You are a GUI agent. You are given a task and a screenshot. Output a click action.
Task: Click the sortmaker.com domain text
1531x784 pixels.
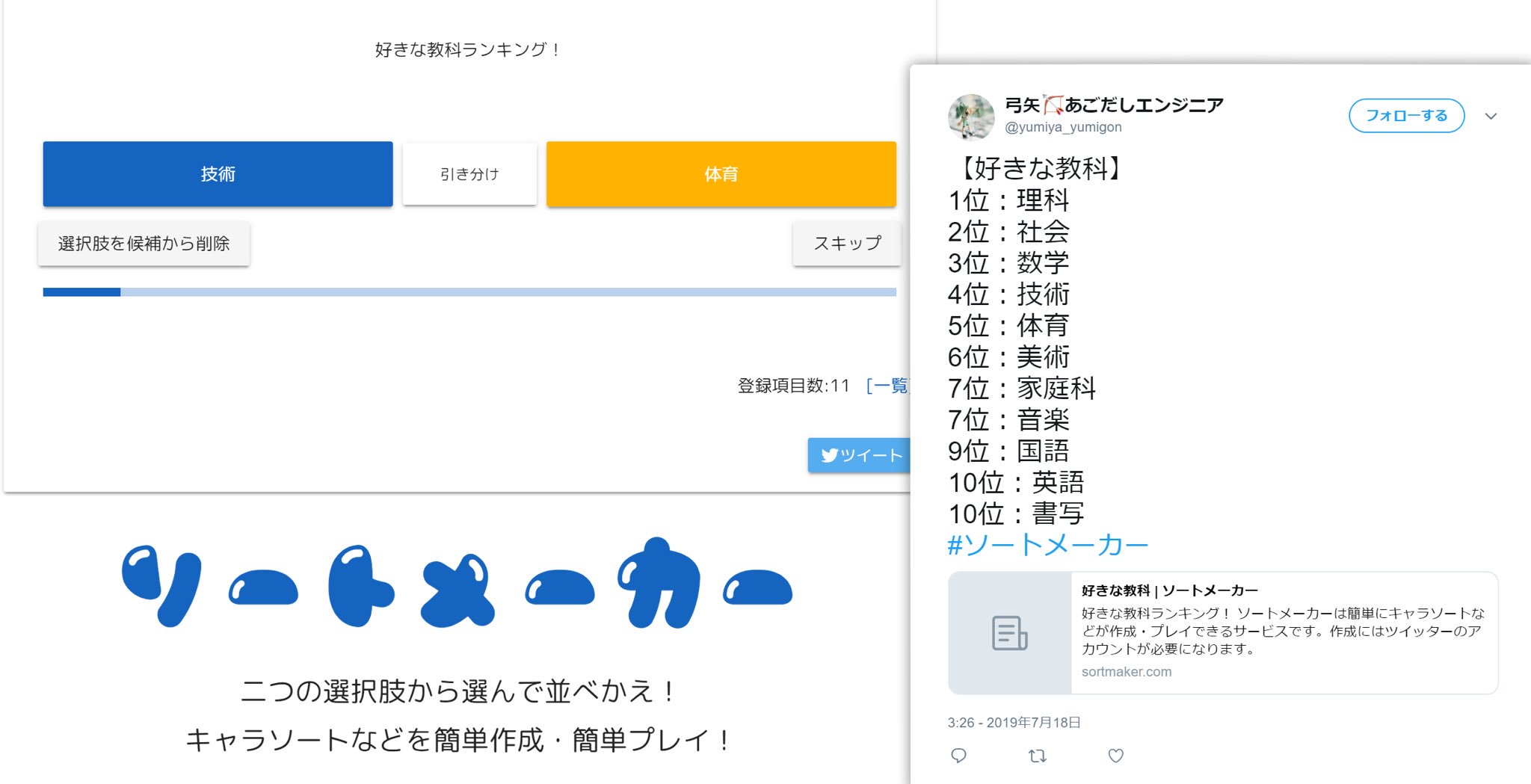point(1127,672)
